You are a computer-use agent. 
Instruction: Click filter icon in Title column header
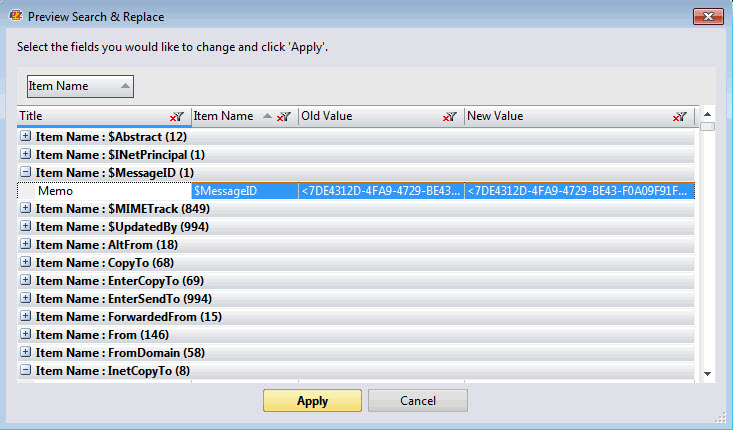[x=178, y=117]
